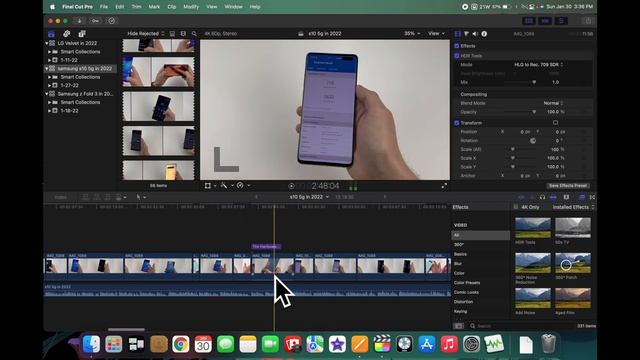
Task: Open the Transform reset icon in inspector
Action: (556, 122)
